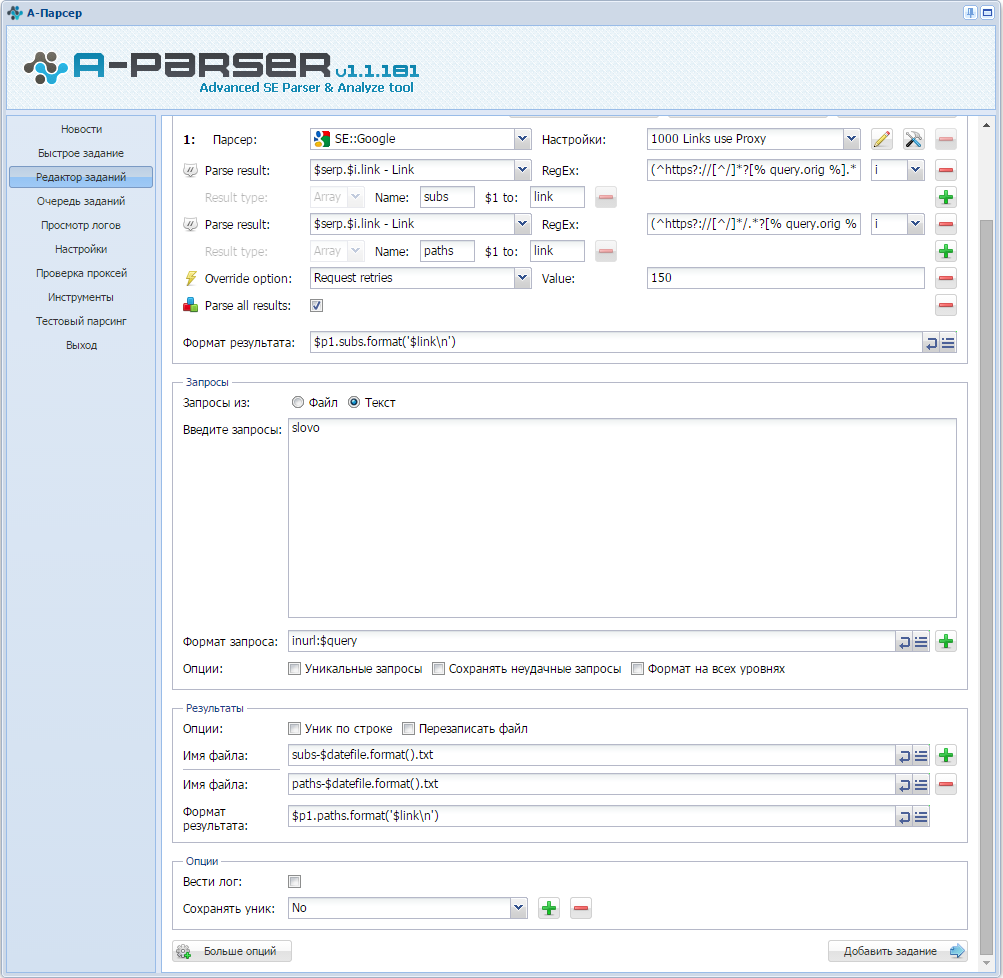Enable Формат на всех уровнях checkbox

[637, 669]
